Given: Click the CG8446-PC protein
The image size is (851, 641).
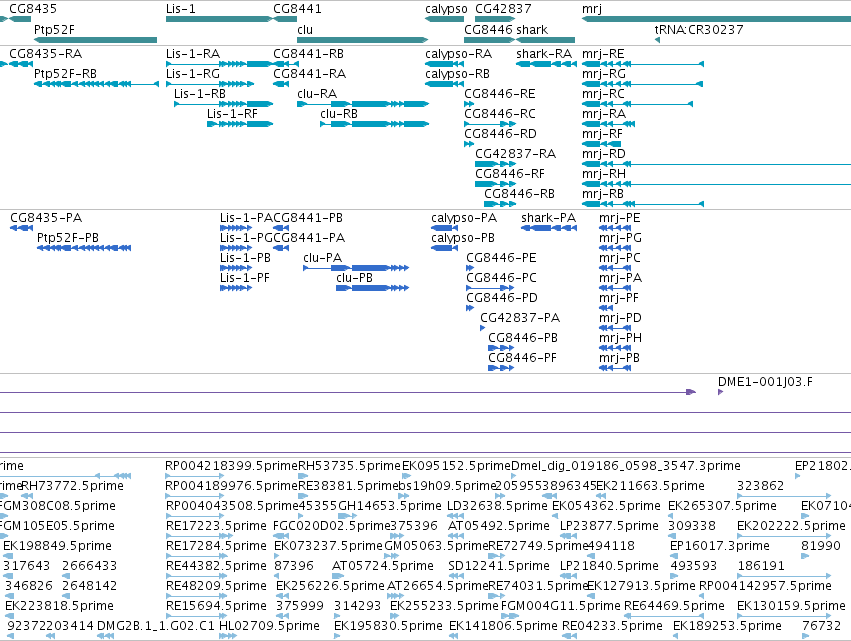Looking at the screenshot, I should tap(490, 288).
